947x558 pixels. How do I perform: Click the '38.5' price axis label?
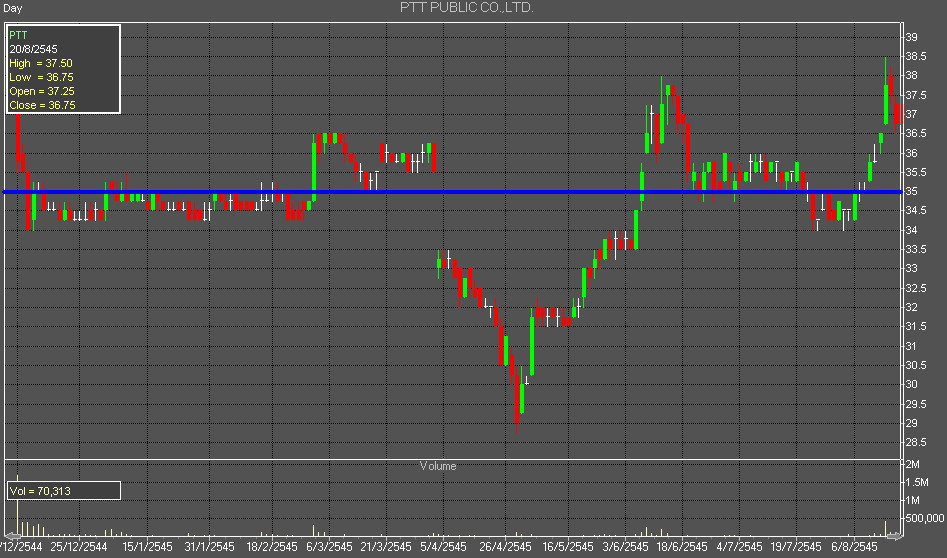point(916,56)
